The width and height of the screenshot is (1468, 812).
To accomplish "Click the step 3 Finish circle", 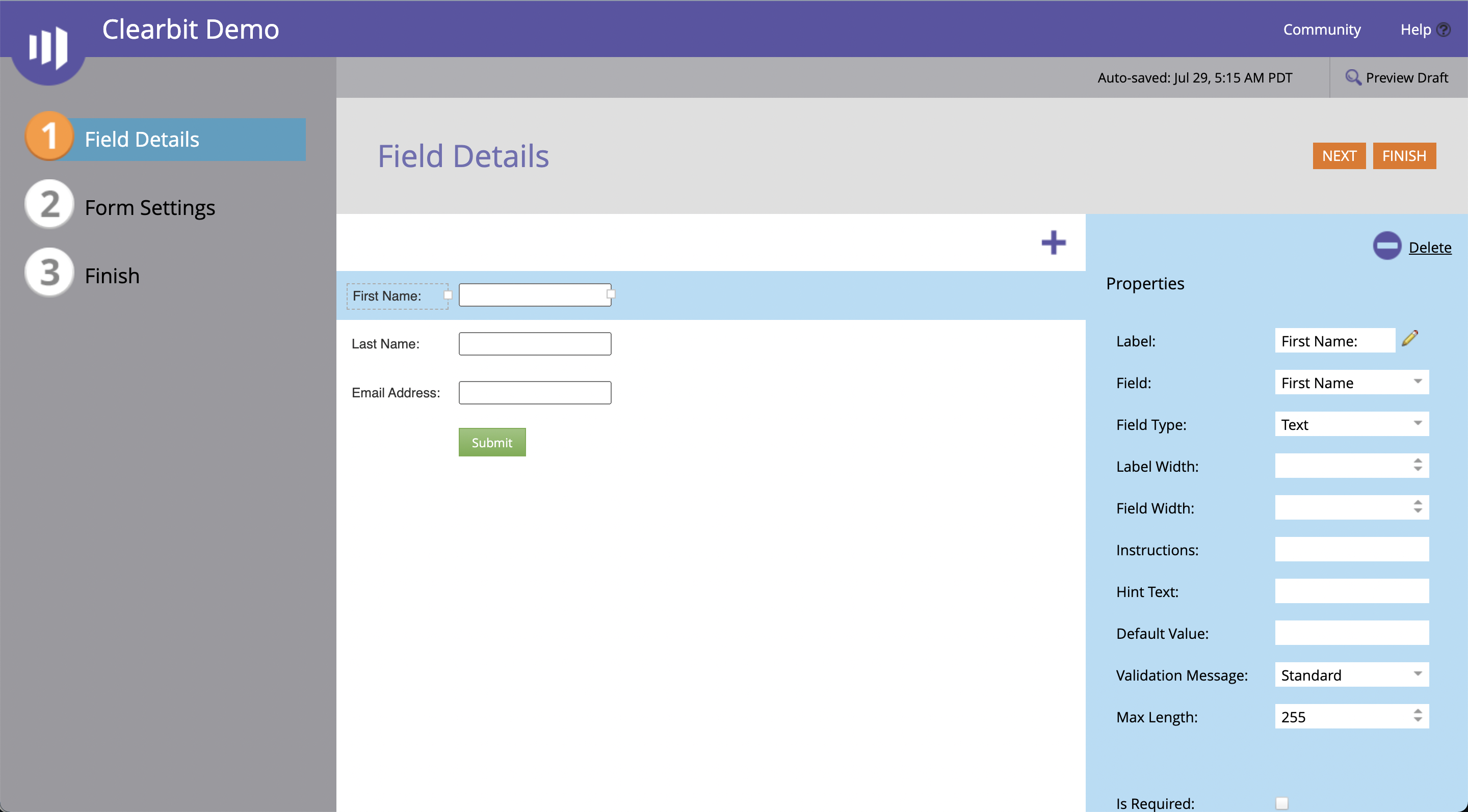I will coord(49,273).
